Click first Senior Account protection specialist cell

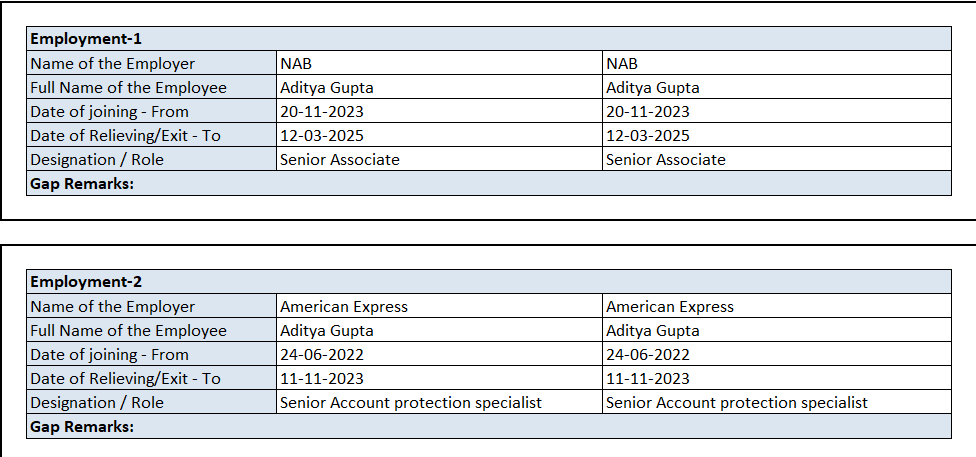coord(439,402)
